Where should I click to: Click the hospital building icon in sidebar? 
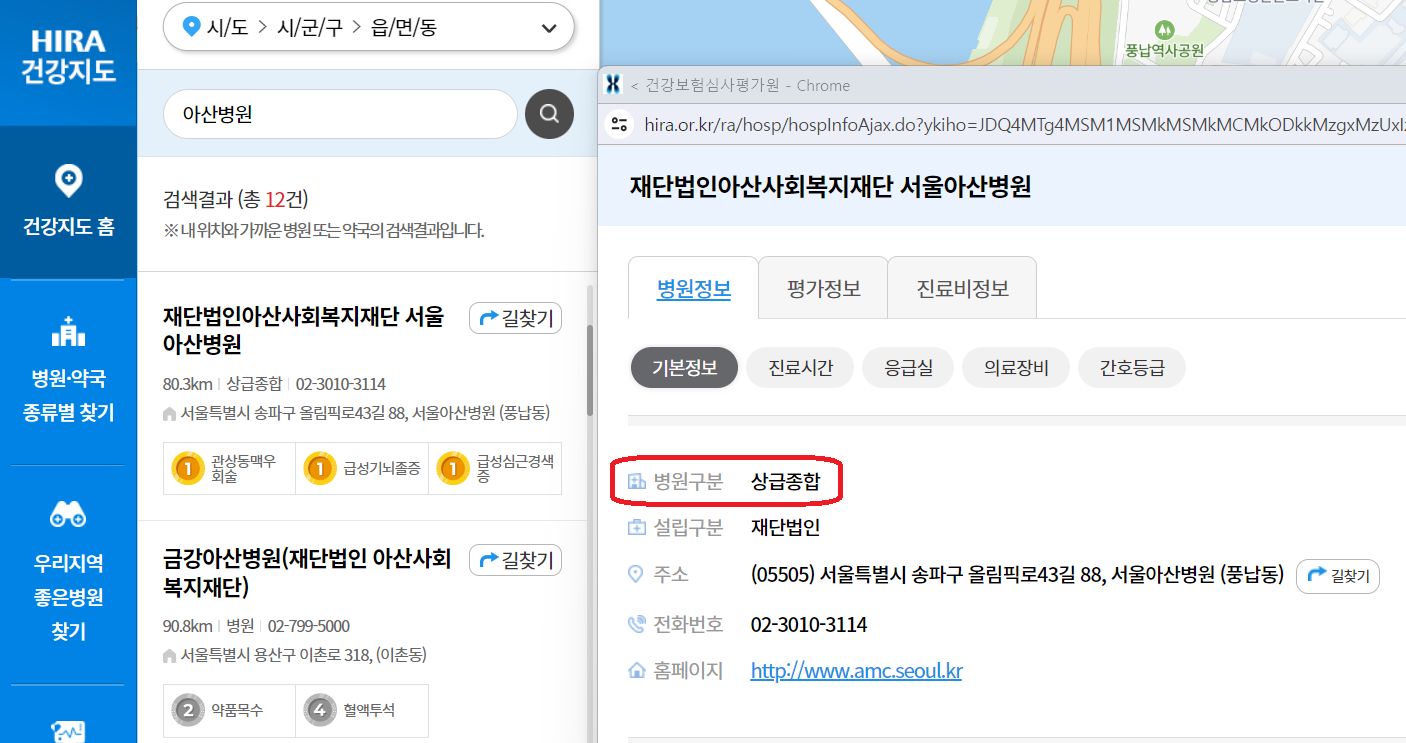[68, 332]
